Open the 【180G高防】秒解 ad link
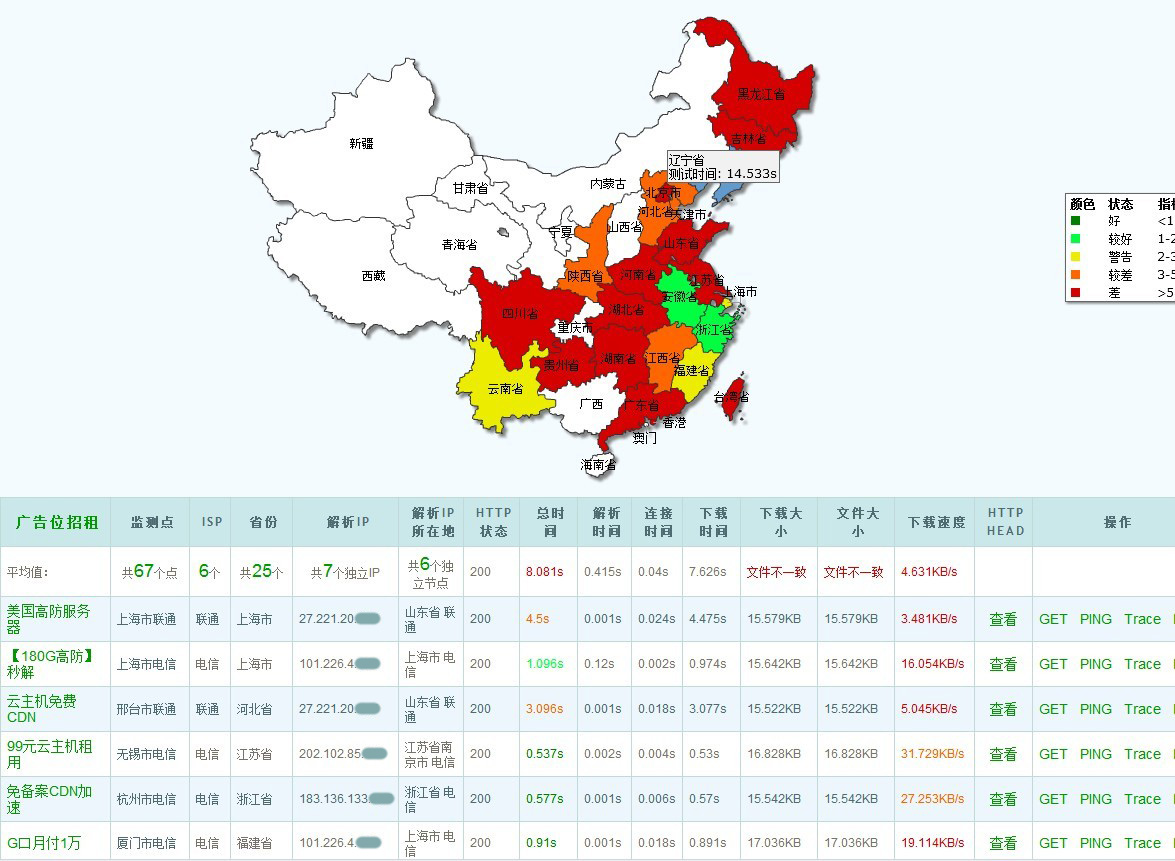The width and height of the screenshot is (1175, 861). coord(50,664)
